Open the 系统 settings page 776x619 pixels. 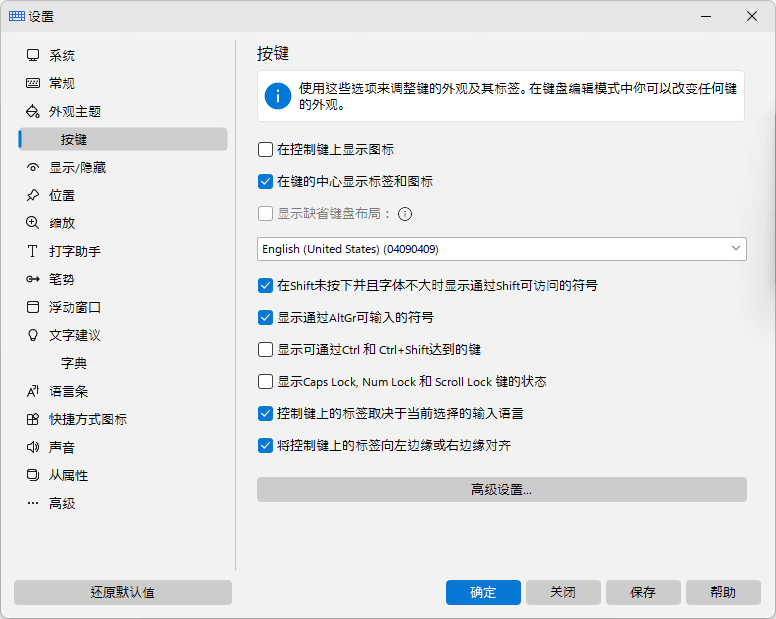tap(123, 55)
